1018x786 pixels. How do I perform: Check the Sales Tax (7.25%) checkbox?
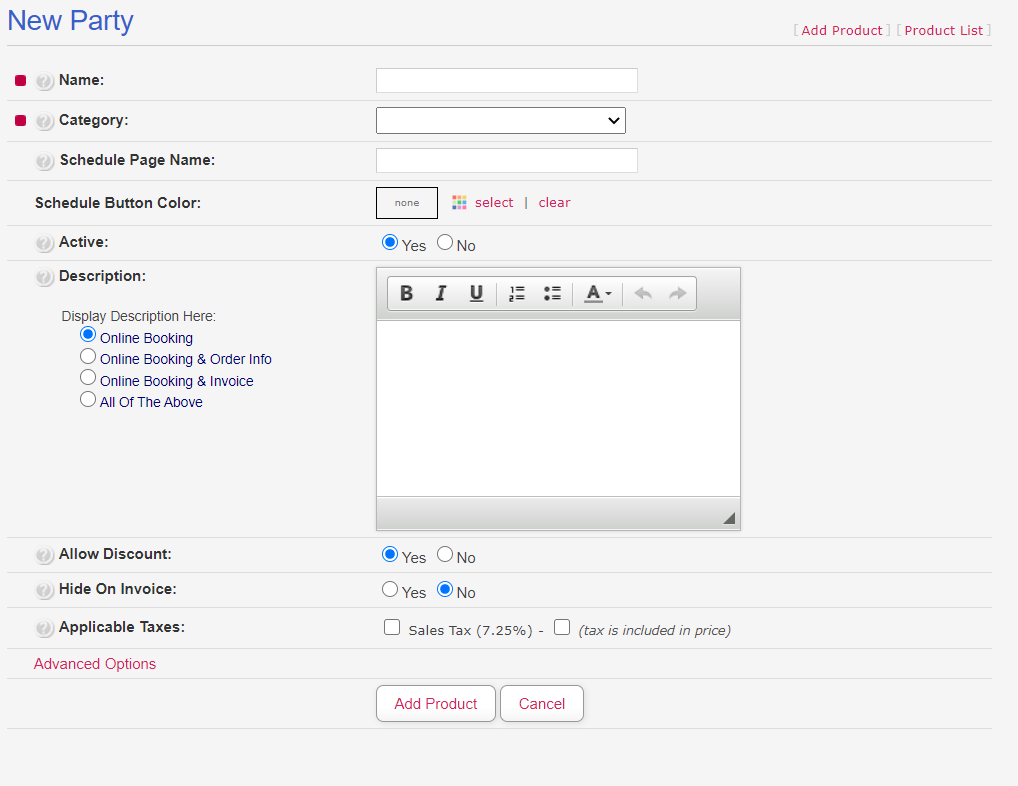391,627
